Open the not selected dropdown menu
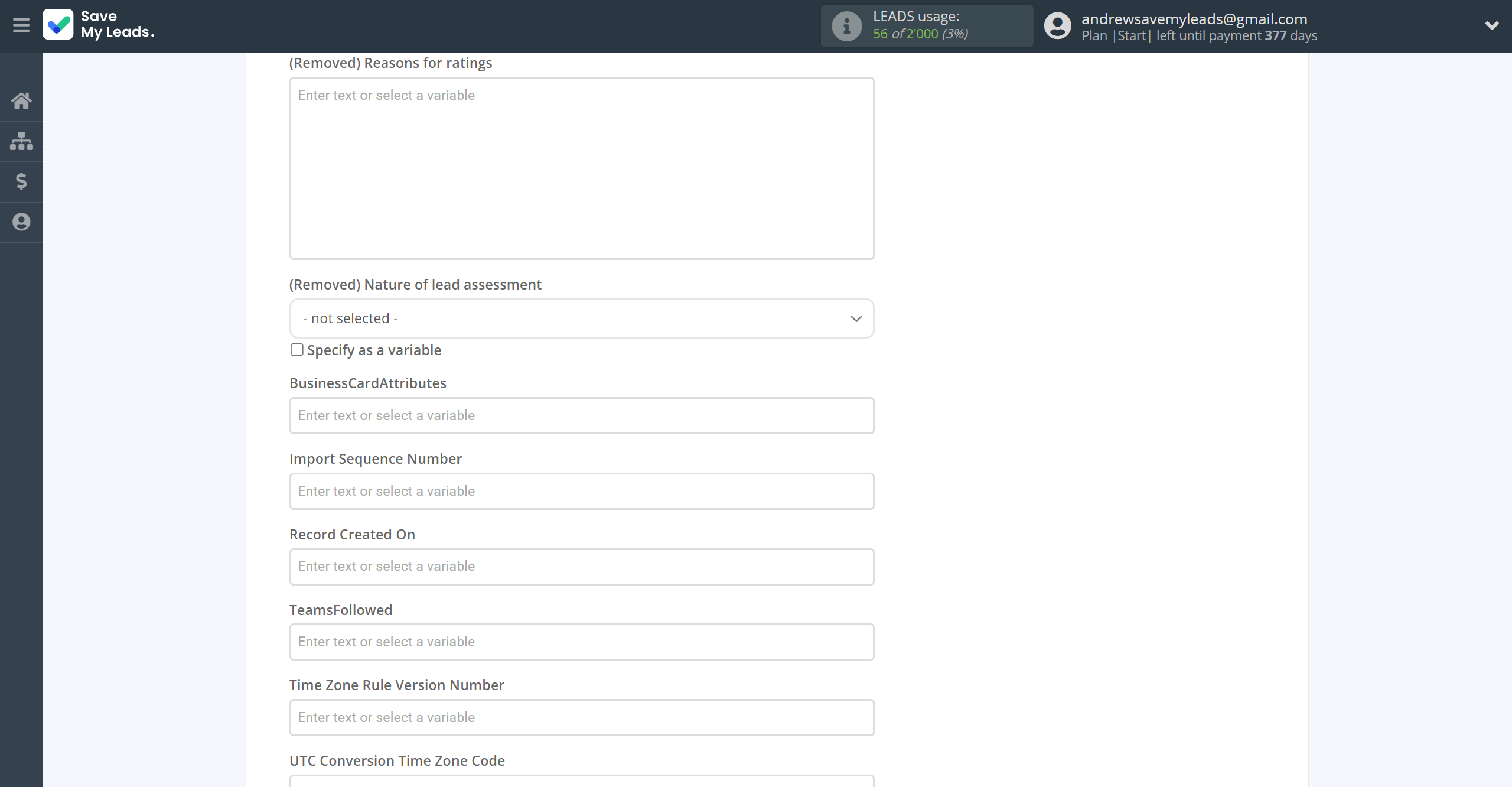The height and width of the screenshot is (787, 1512). [x=581, y=318]
